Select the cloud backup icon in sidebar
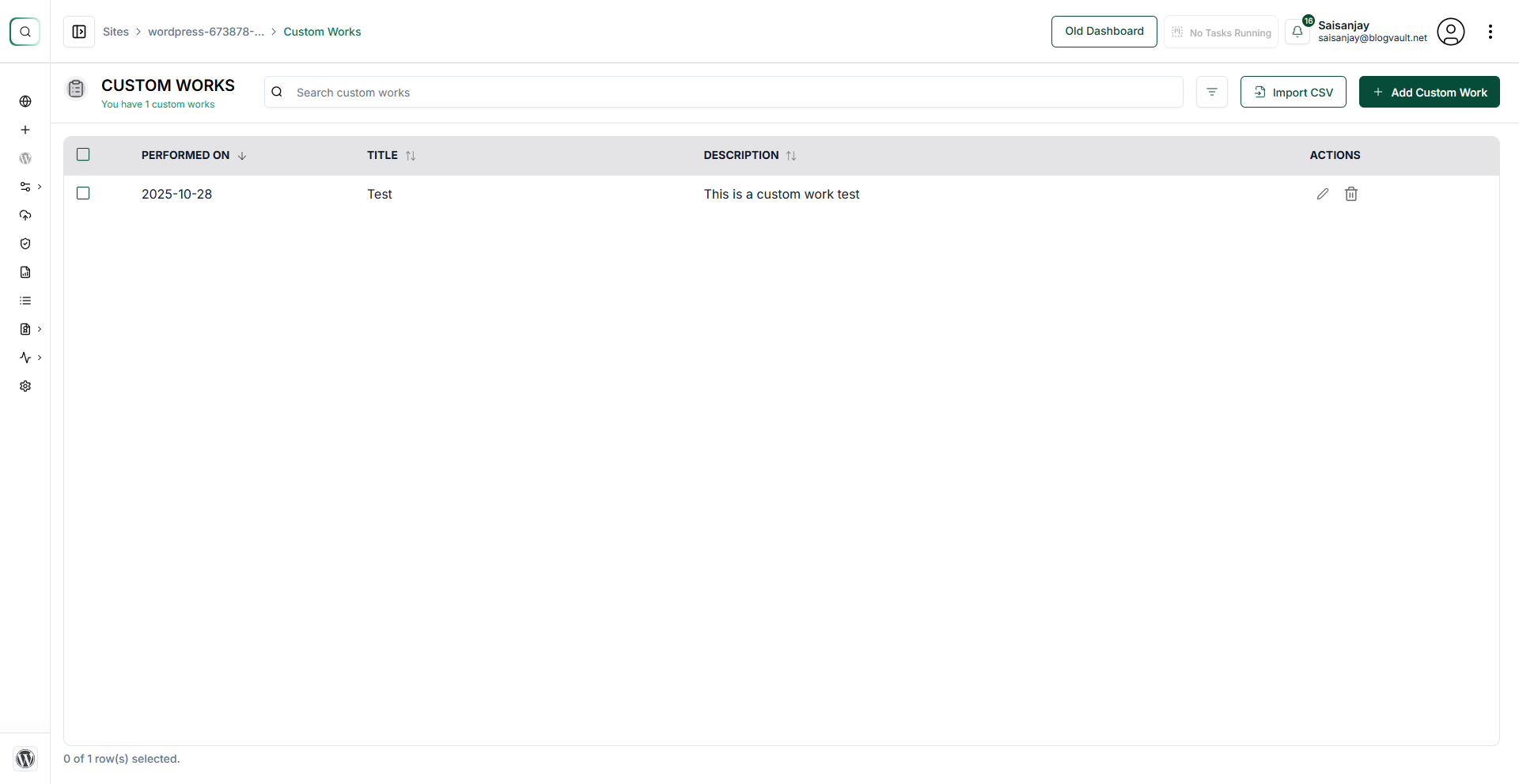The image size is (1519, 784). tap(25, 215)
